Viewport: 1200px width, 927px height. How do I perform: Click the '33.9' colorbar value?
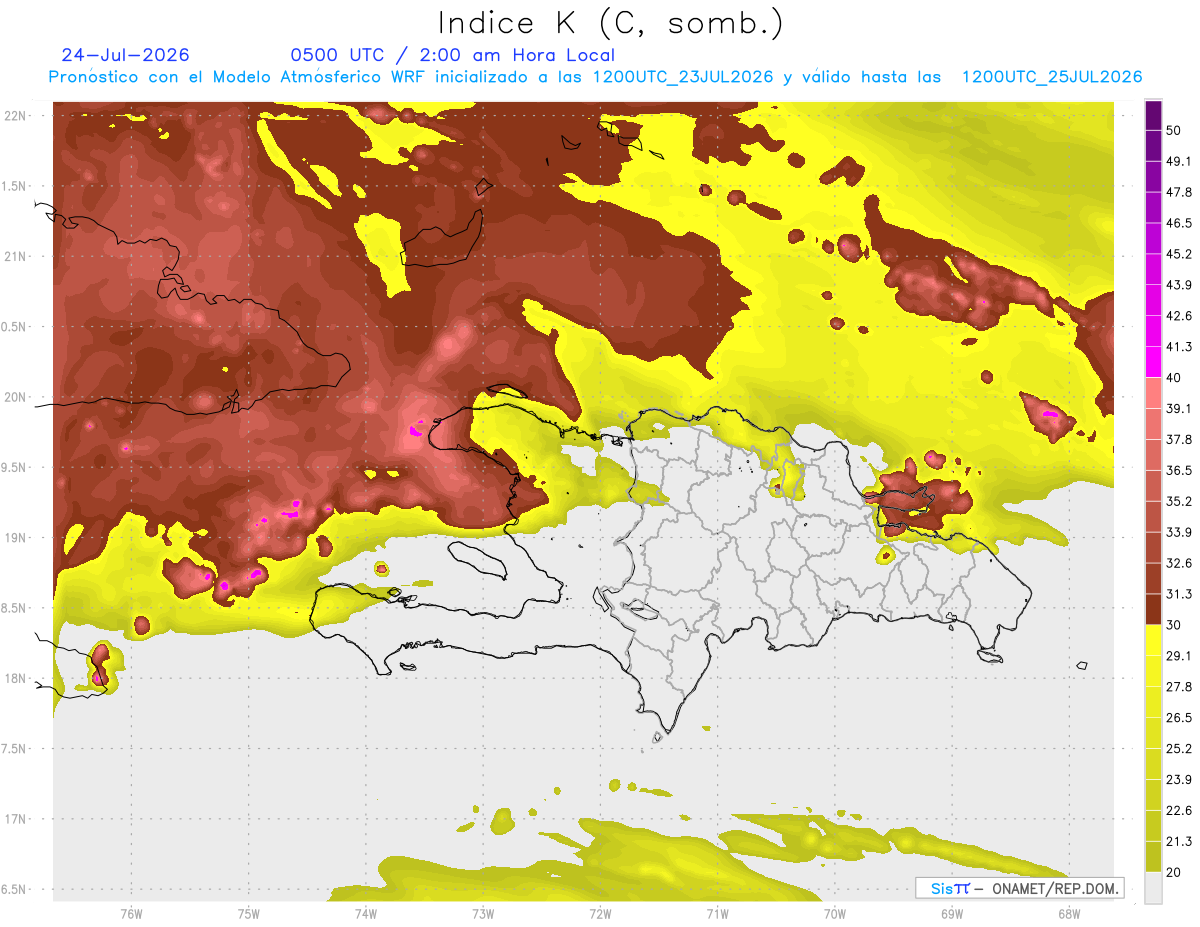click(x=1179, y=532)
